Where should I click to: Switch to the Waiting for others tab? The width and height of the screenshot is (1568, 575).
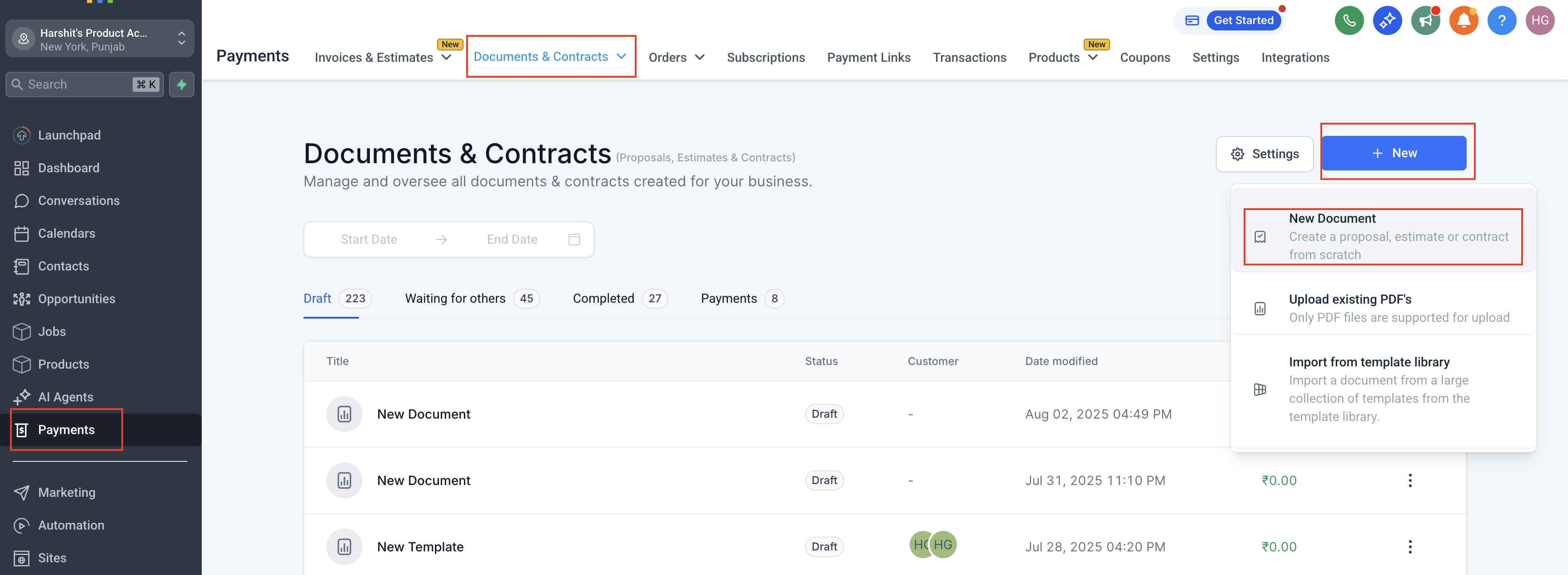point(455,299)
